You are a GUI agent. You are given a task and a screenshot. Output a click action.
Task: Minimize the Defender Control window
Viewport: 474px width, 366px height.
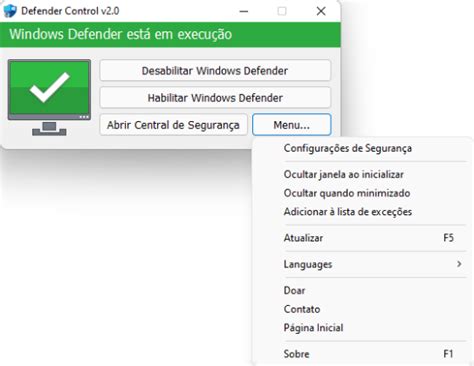[244, 11]
